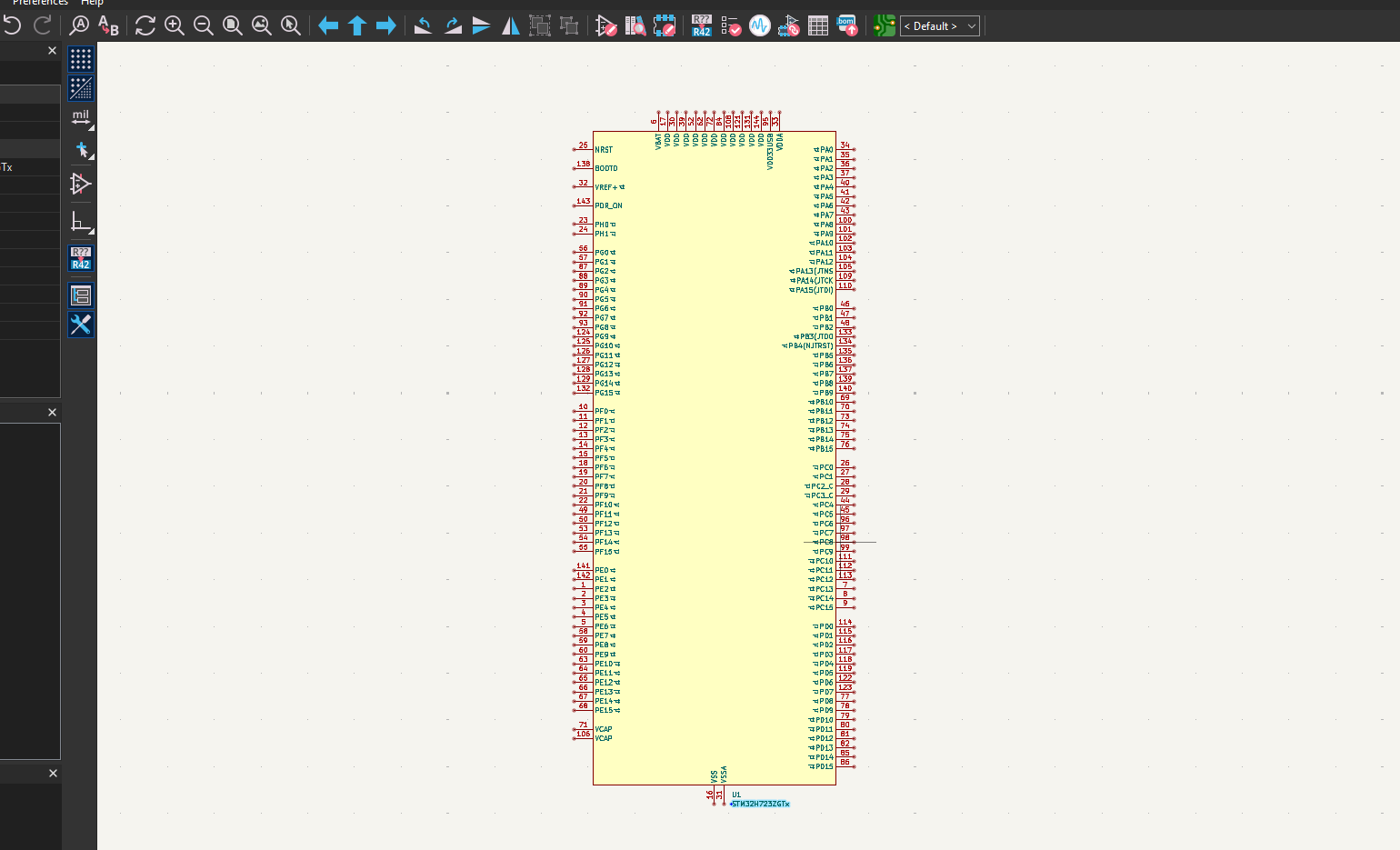Toggle hidden pins display
Viewport: 1400px width, 850px height.
pos(81,184)
